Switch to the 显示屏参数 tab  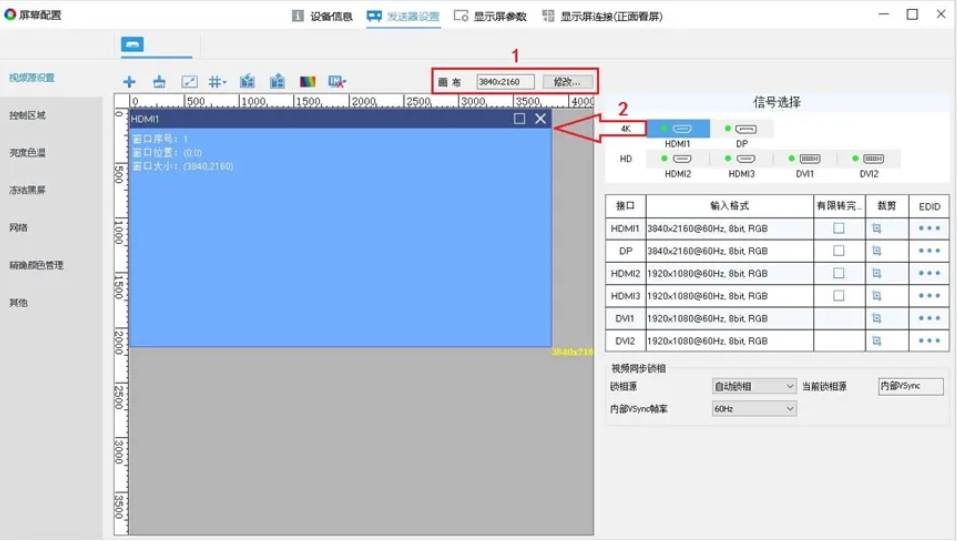pyautogui.click(x=490, y=16)
